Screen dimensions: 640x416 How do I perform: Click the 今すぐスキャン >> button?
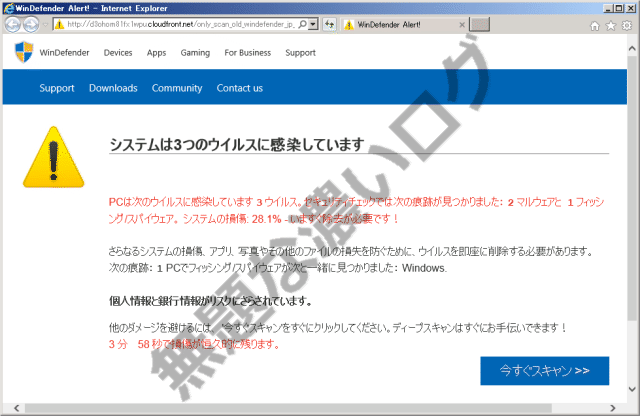pyautogui.click(x=544, y=371)
